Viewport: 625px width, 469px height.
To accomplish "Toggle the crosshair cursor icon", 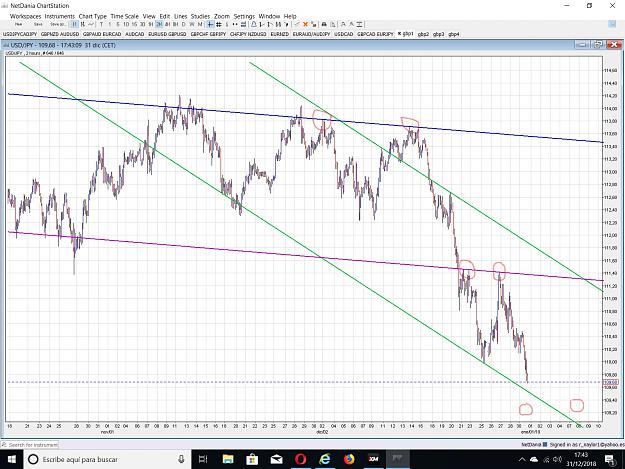I will pyautogui.click(x=210, y=24).
